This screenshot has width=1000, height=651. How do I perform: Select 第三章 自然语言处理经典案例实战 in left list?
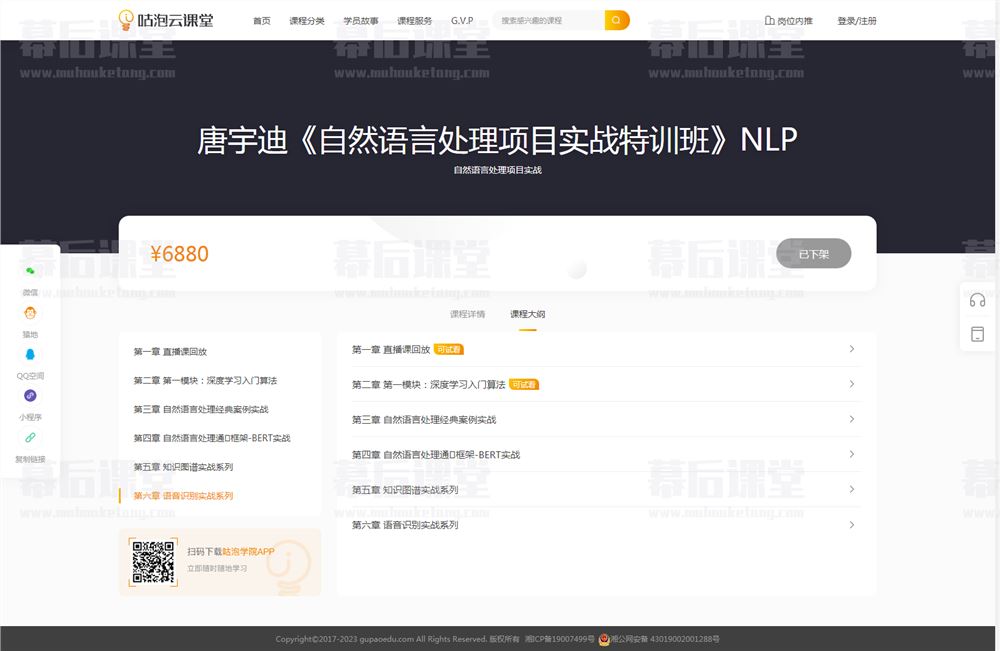point(201,409)
